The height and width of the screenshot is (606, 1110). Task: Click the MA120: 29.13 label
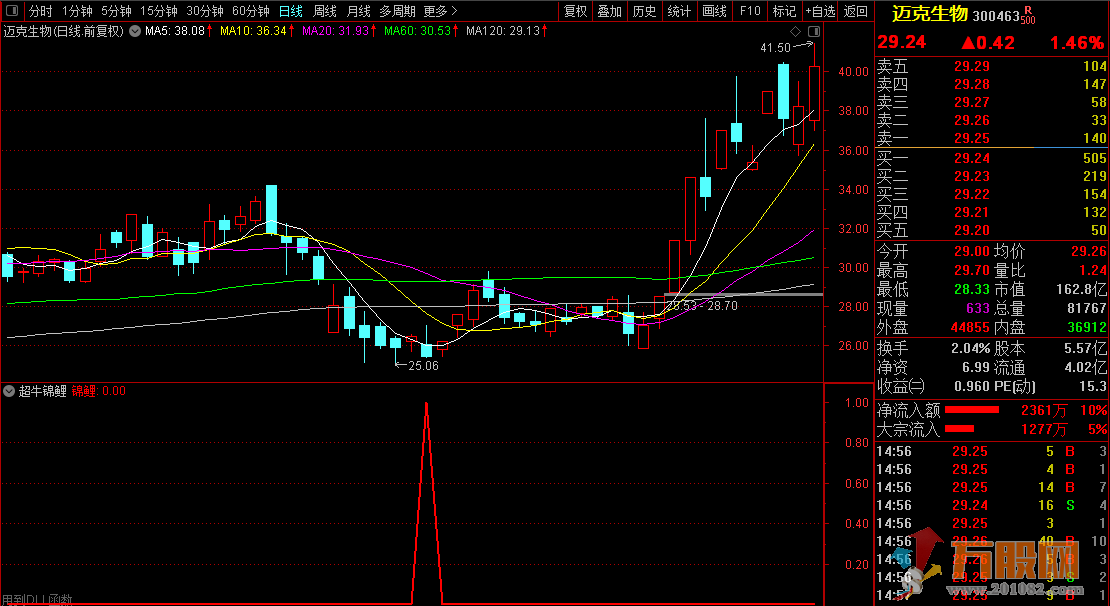[503, 31]
